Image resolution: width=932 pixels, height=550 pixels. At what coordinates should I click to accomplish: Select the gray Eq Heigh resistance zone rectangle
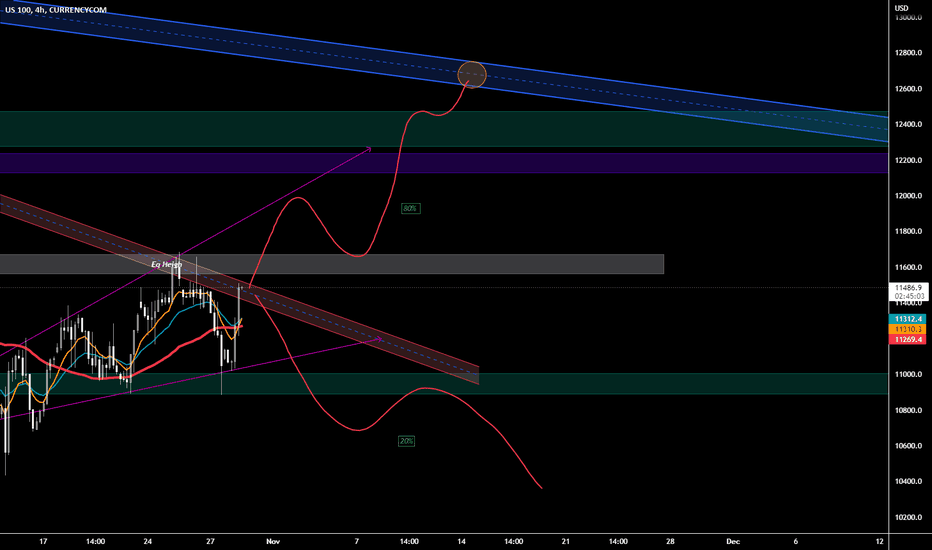tap(332, 264)
